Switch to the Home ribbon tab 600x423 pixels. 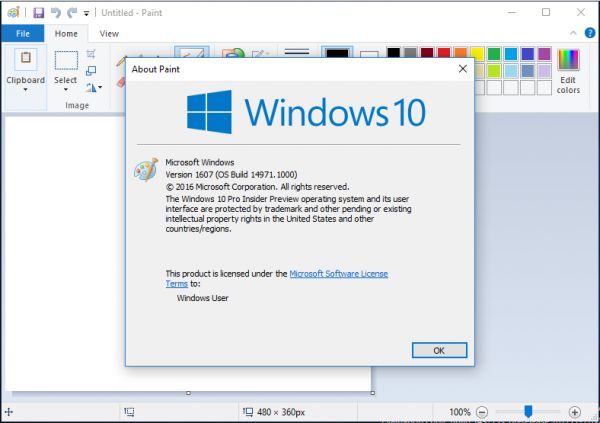(x=66, y=34)
